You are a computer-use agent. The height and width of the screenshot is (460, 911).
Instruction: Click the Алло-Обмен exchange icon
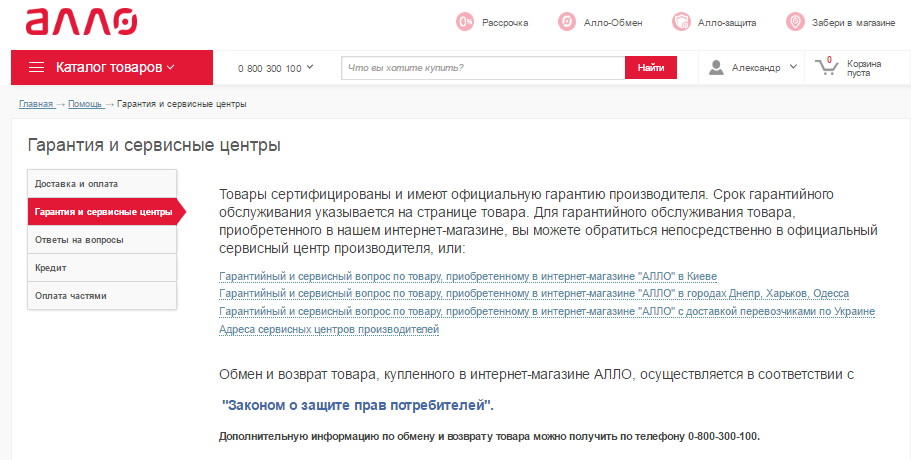click(x=567, y=21)
